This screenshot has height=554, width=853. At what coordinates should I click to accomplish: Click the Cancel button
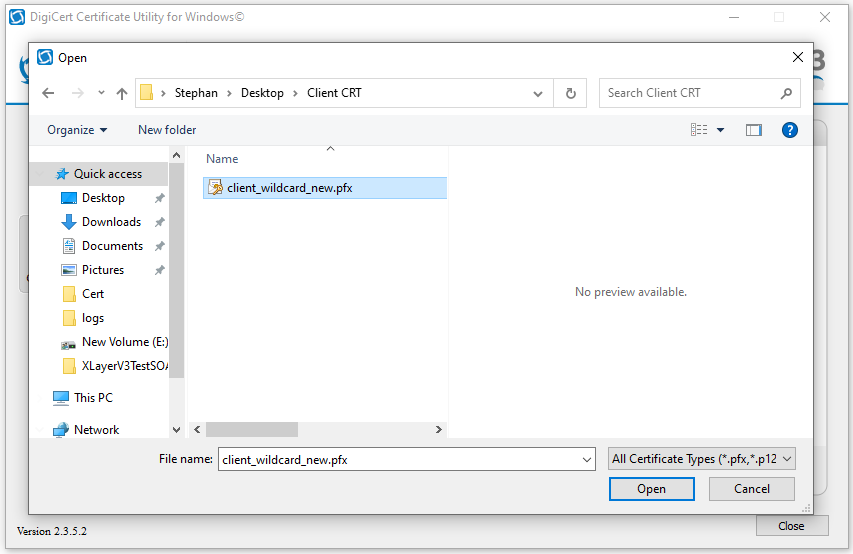click(x=751, y=489)
